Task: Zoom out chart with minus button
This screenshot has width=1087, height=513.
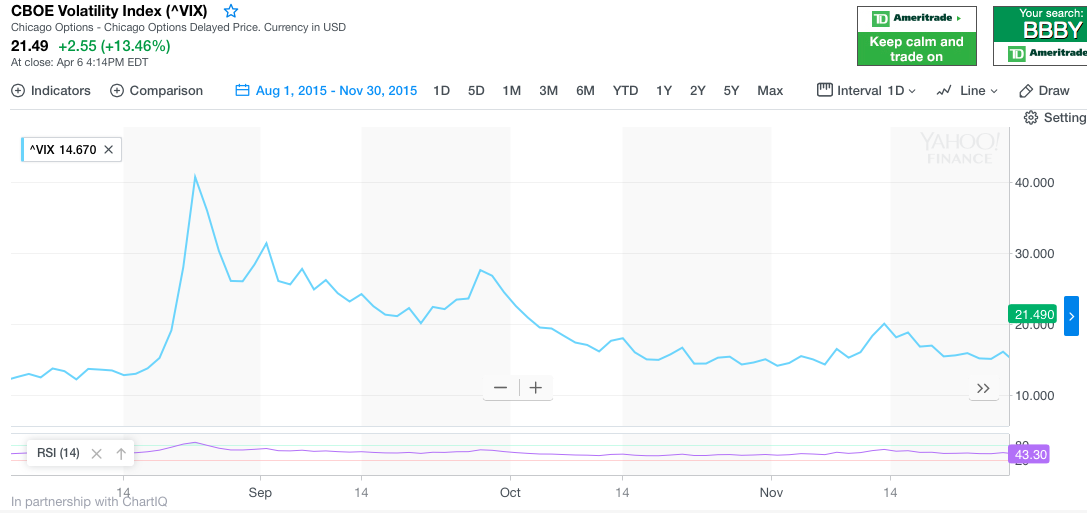Action: [500, 388]
